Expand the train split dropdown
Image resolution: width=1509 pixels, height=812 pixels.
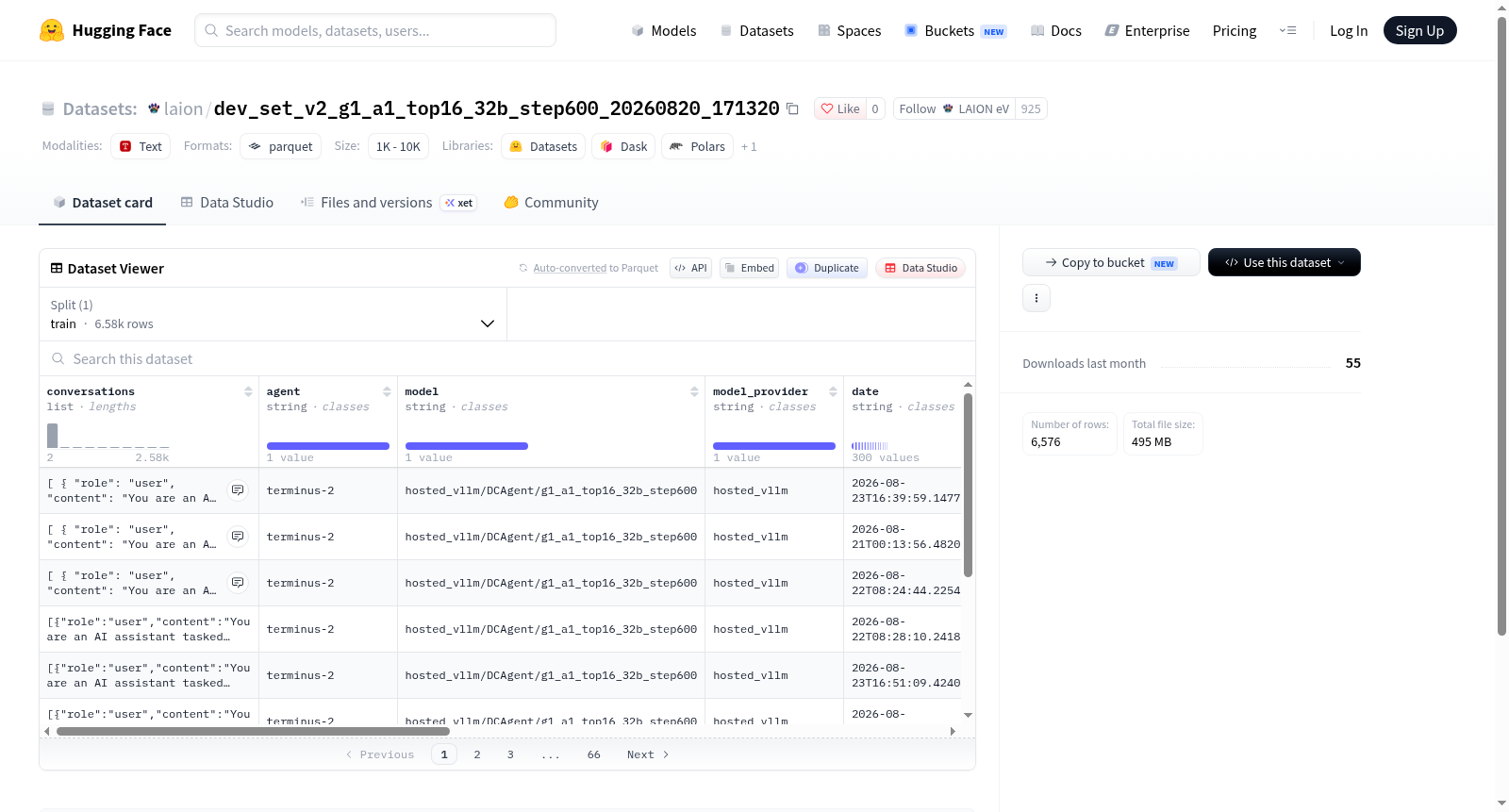click(274, 315)
